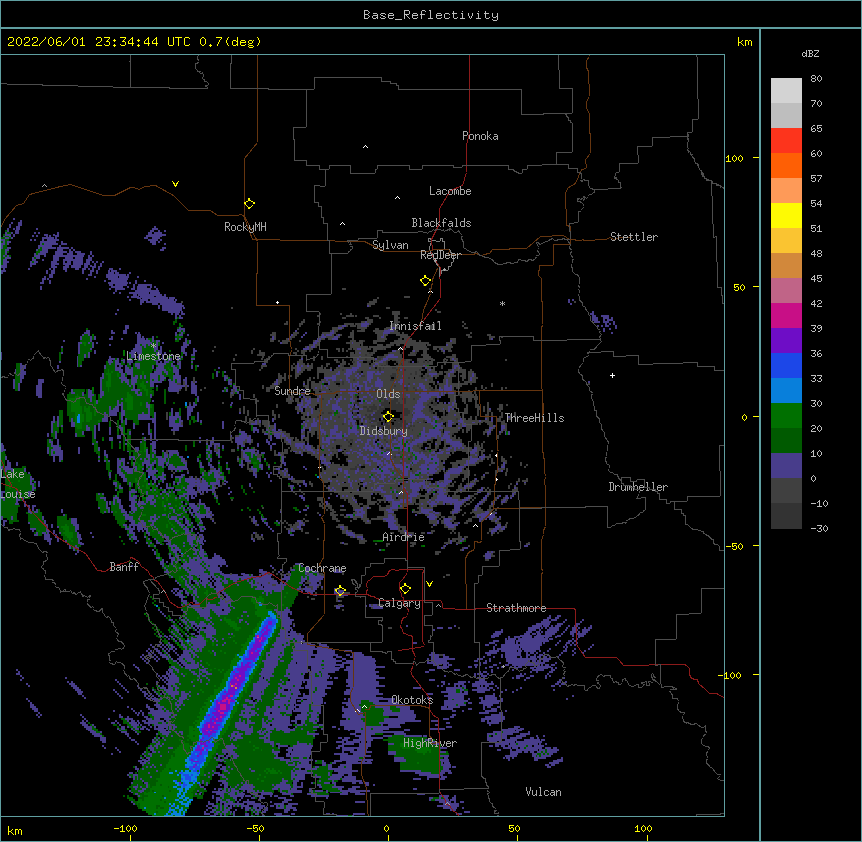Click the dBZ legend heading
This screenshot has height=842, width=862.
coord(810,53)
